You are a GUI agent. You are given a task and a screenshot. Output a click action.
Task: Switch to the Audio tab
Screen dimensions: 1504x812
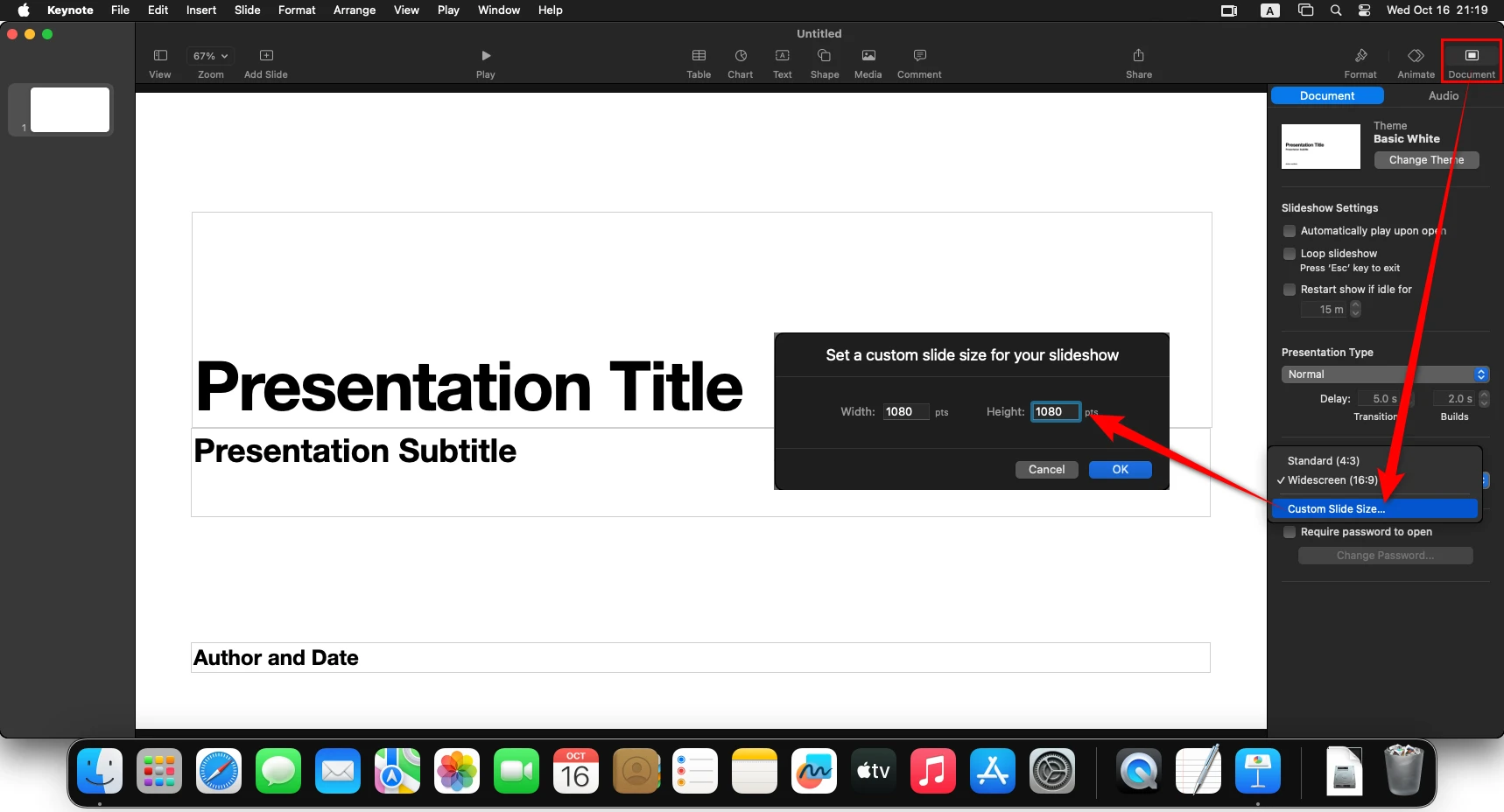pos(1444,96)
